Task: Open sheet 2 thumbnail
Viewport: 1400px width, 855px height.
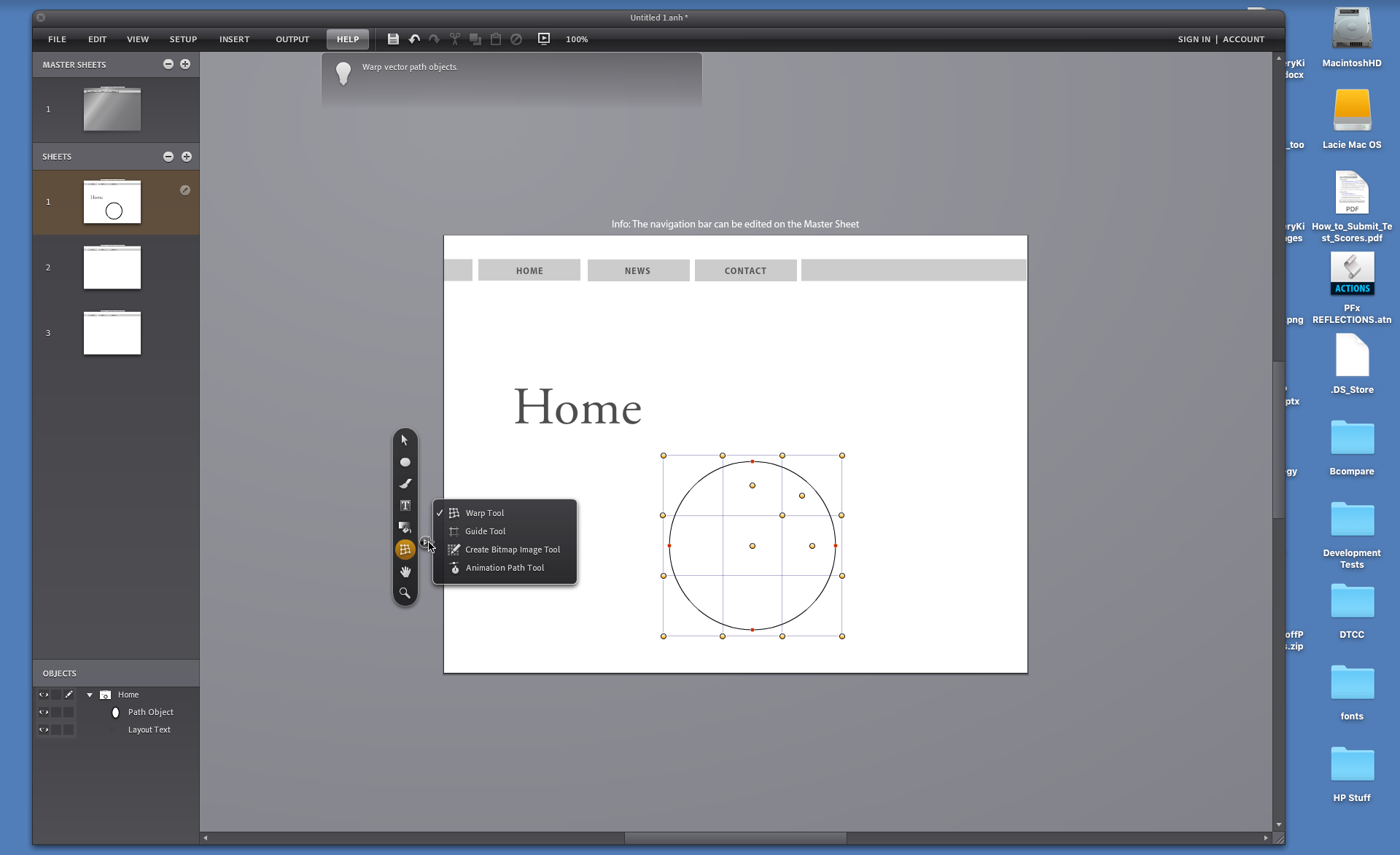Action: 112,268
